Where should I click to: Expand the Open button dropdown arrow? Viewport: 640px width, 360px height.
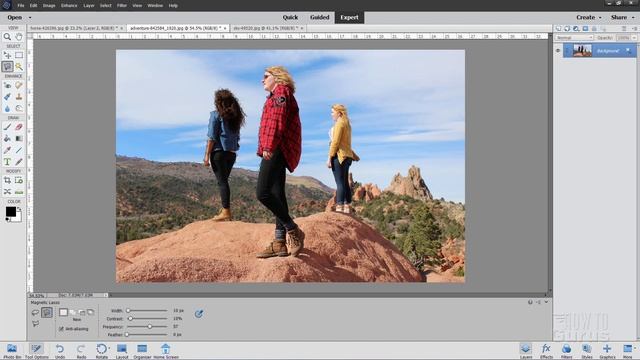coord(30,18)
